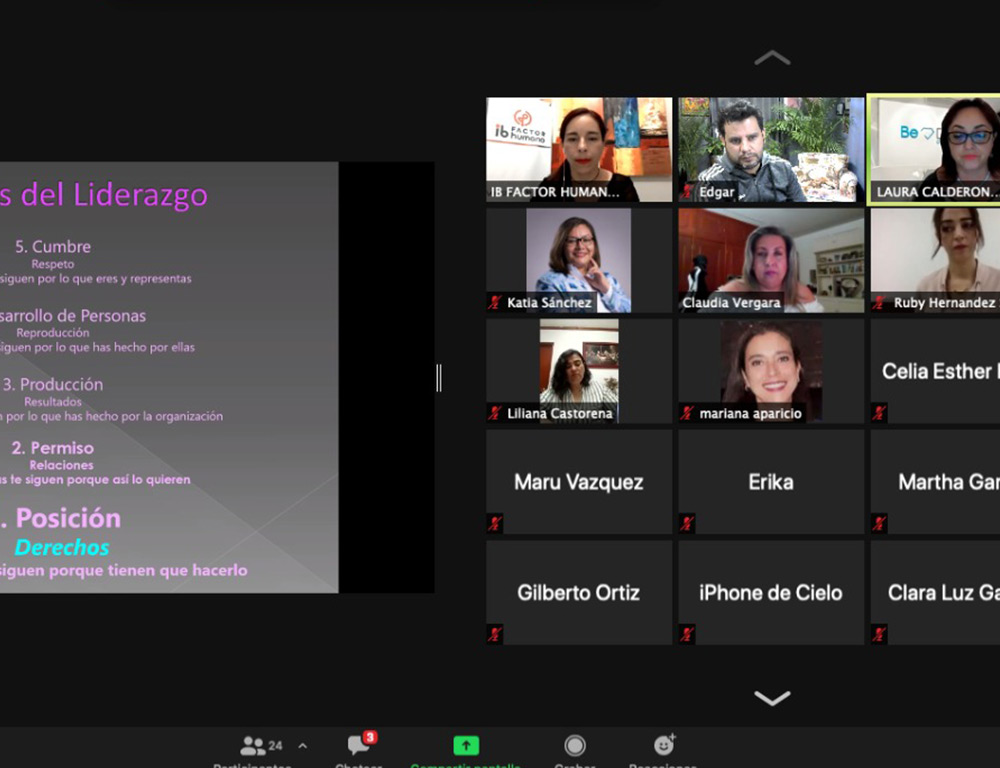Click muted mic icon on Gilberto Ortiz tile
Viewport: 1000px width, 768px height.
pos(495,634)
